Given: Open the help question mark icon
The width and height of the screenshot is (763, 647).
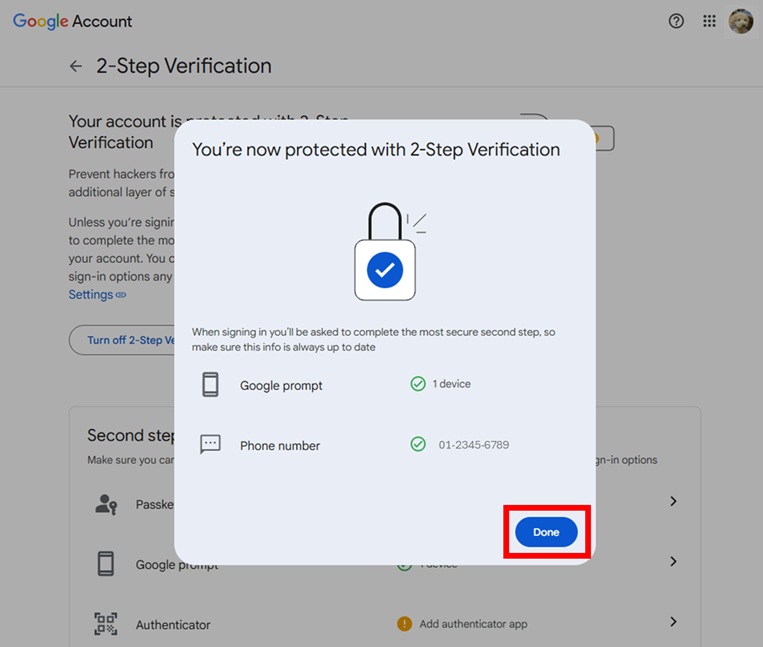Looking at the screenshot, I should click(676, 21).
